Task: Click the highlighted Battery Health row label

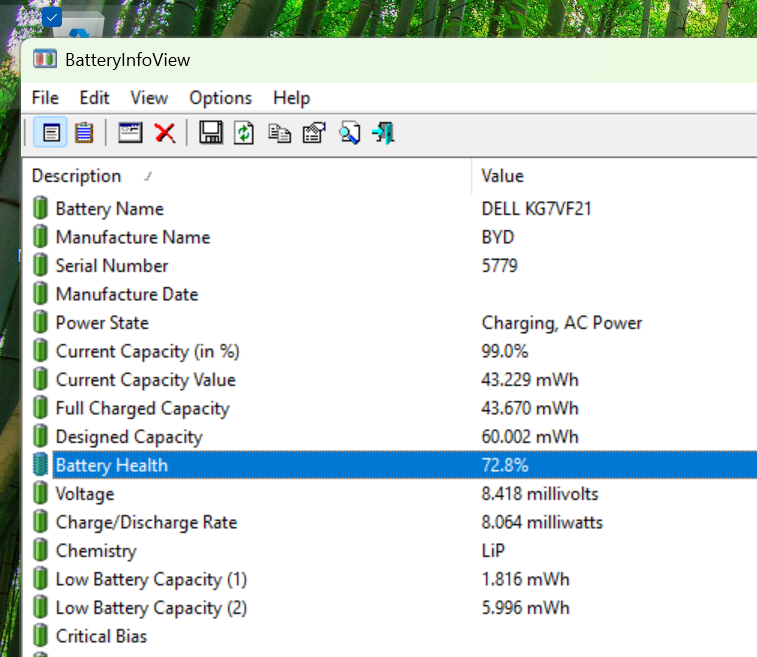Action: point(112,465)
